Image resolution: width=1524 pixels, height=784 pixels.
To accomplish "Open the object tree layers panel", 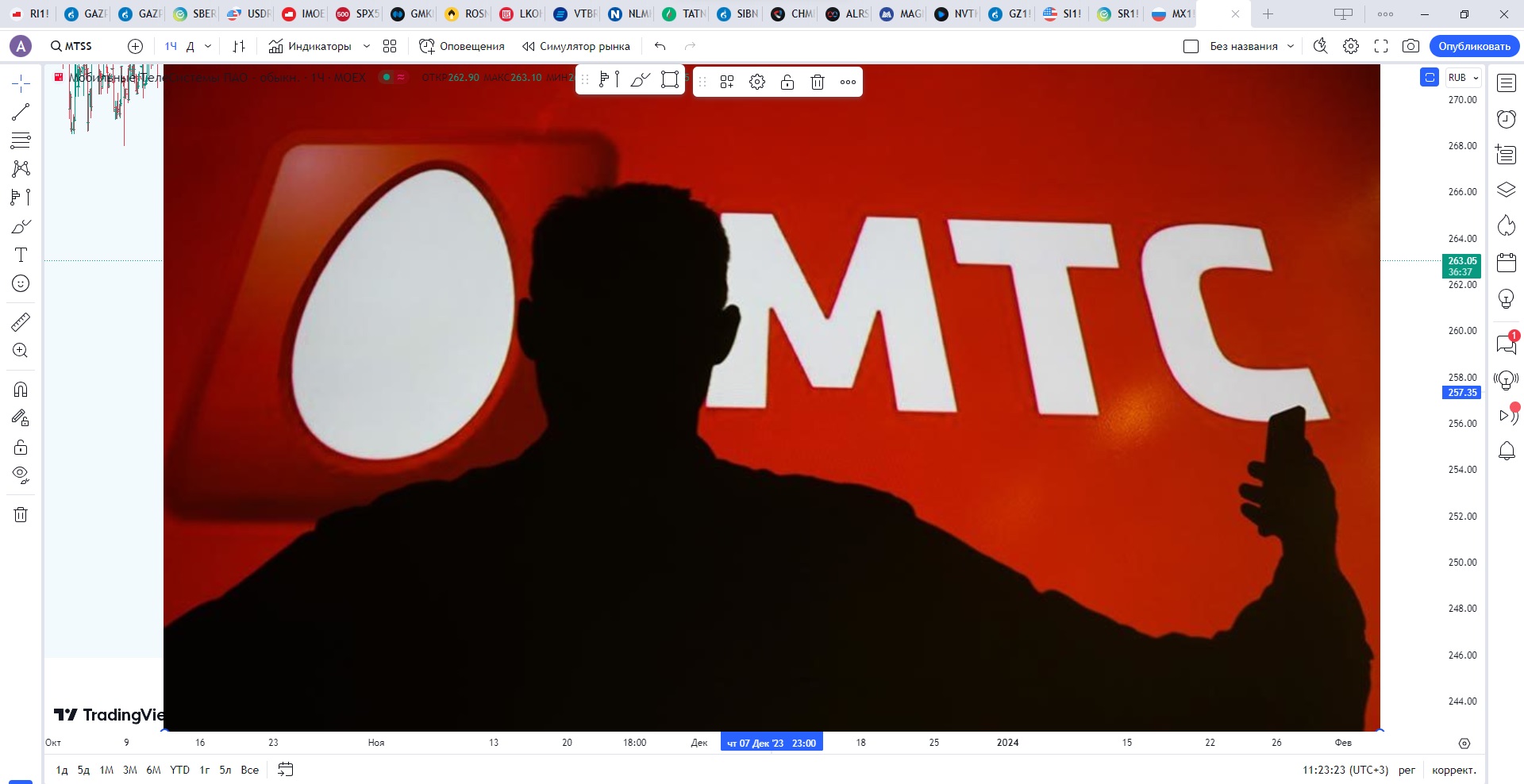I will pyautogui.click(x=1507, y=190).
